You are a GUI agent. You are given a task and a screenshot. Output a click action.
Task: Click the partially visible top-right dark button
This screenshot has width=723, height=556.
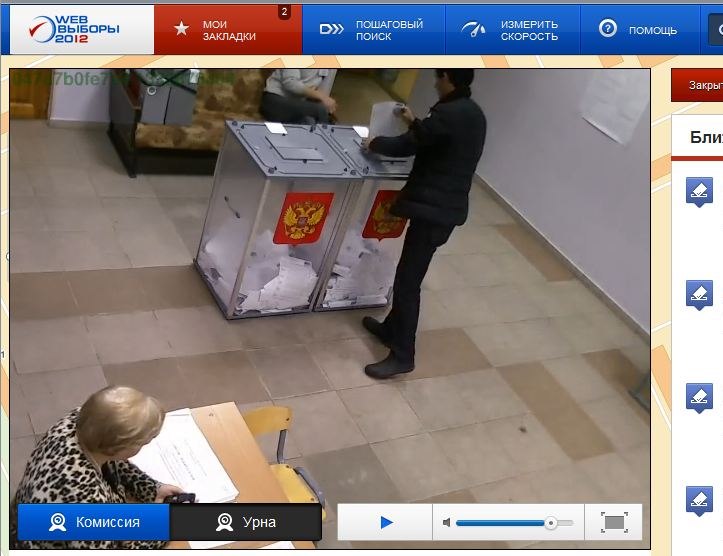pos(716,29)
